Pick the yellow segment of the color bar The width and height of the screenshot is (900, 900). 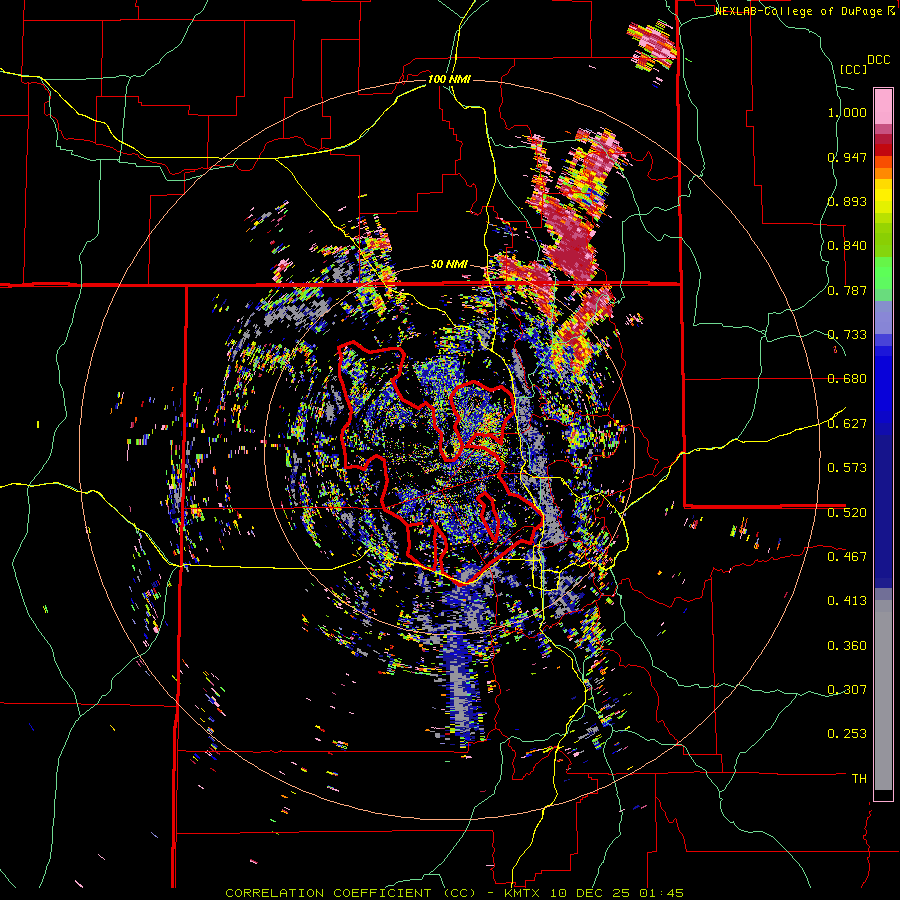click(883, 197)
